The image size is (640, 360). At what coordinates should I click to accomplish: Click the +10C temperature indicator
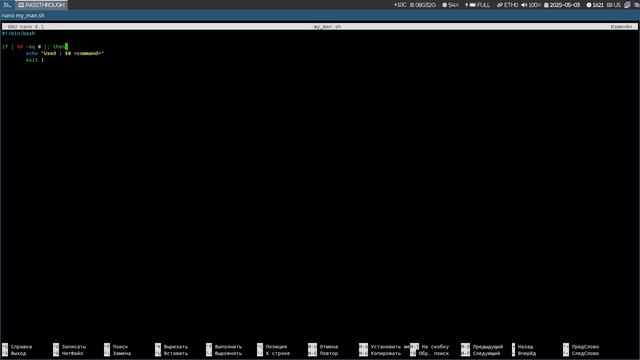(x=400, y=5)
